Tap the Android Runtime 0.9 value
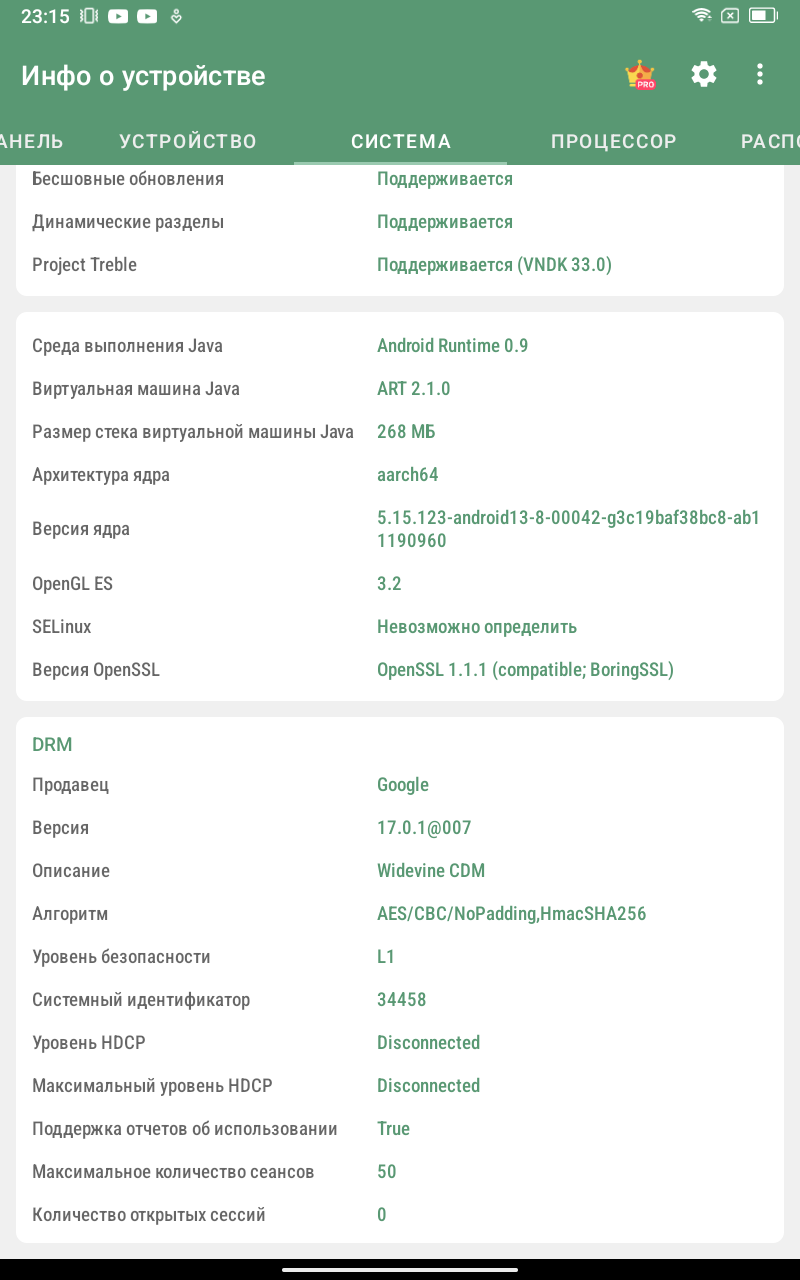This screenshot has width=800, height=1280. (x=452, y=346)
